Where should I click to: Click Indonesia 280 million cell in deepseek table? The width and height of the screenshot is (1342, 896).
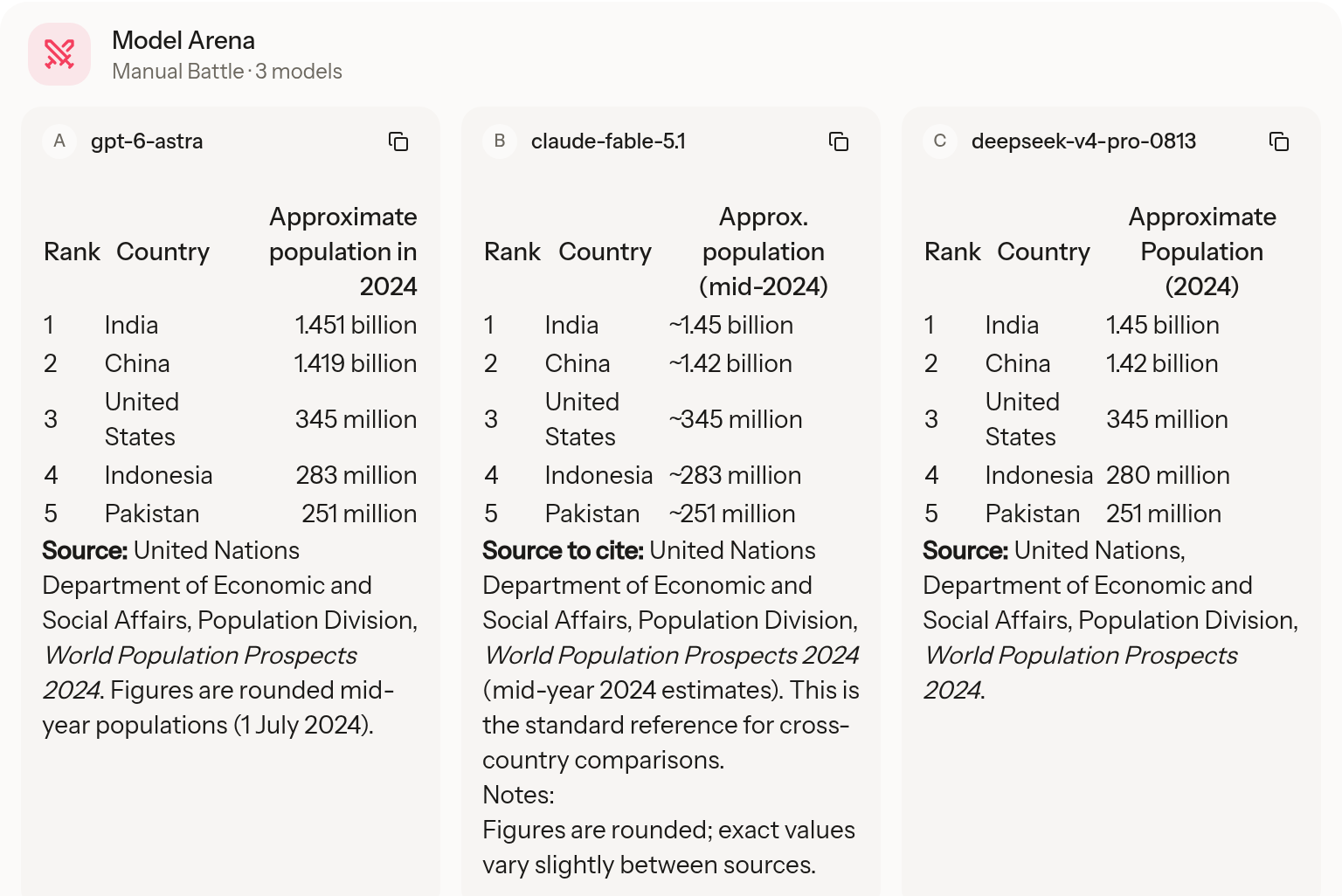click(x=1167, y=475)
